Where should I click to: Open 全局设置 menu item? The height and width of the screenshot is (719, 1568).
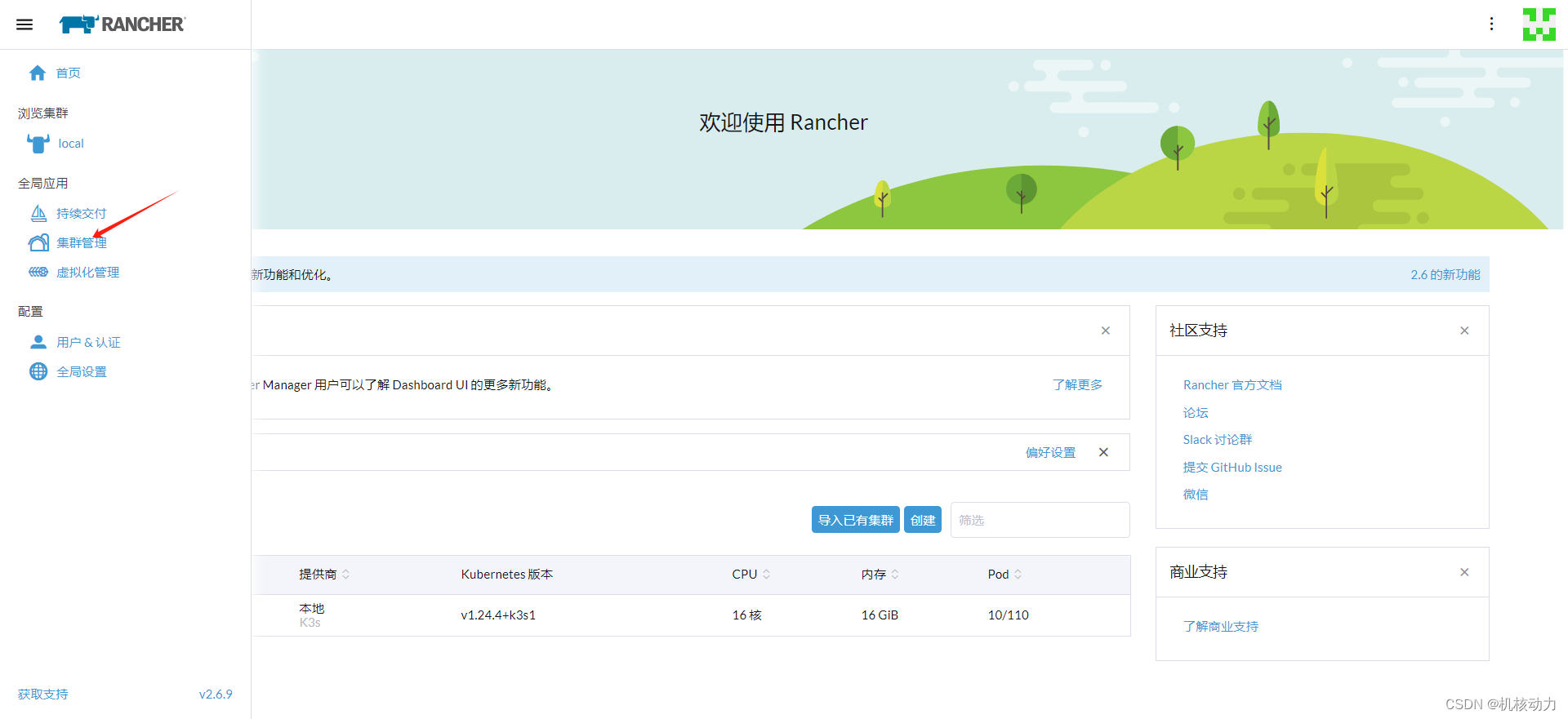(82, 372)
